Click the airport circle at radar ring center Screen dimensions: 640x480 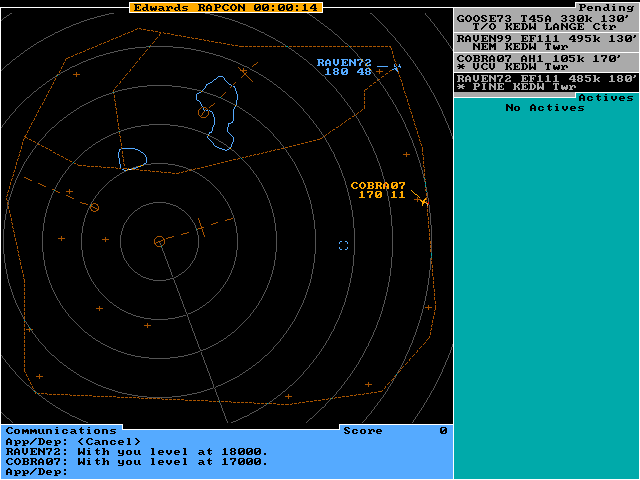[159, 241]
